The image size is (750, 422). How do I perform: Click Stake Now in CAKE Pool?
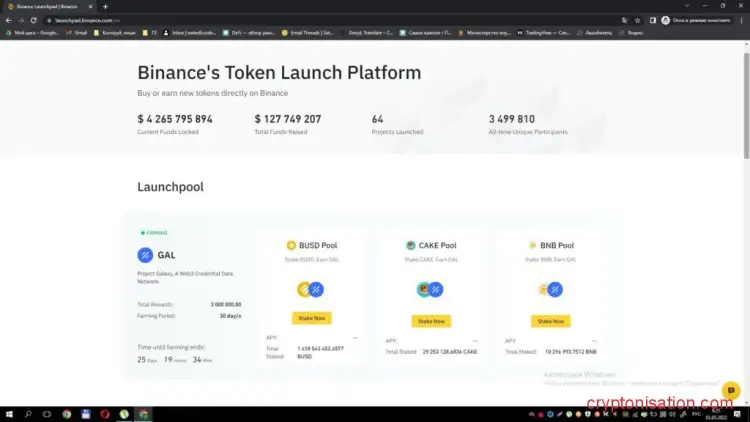(431, 321)
